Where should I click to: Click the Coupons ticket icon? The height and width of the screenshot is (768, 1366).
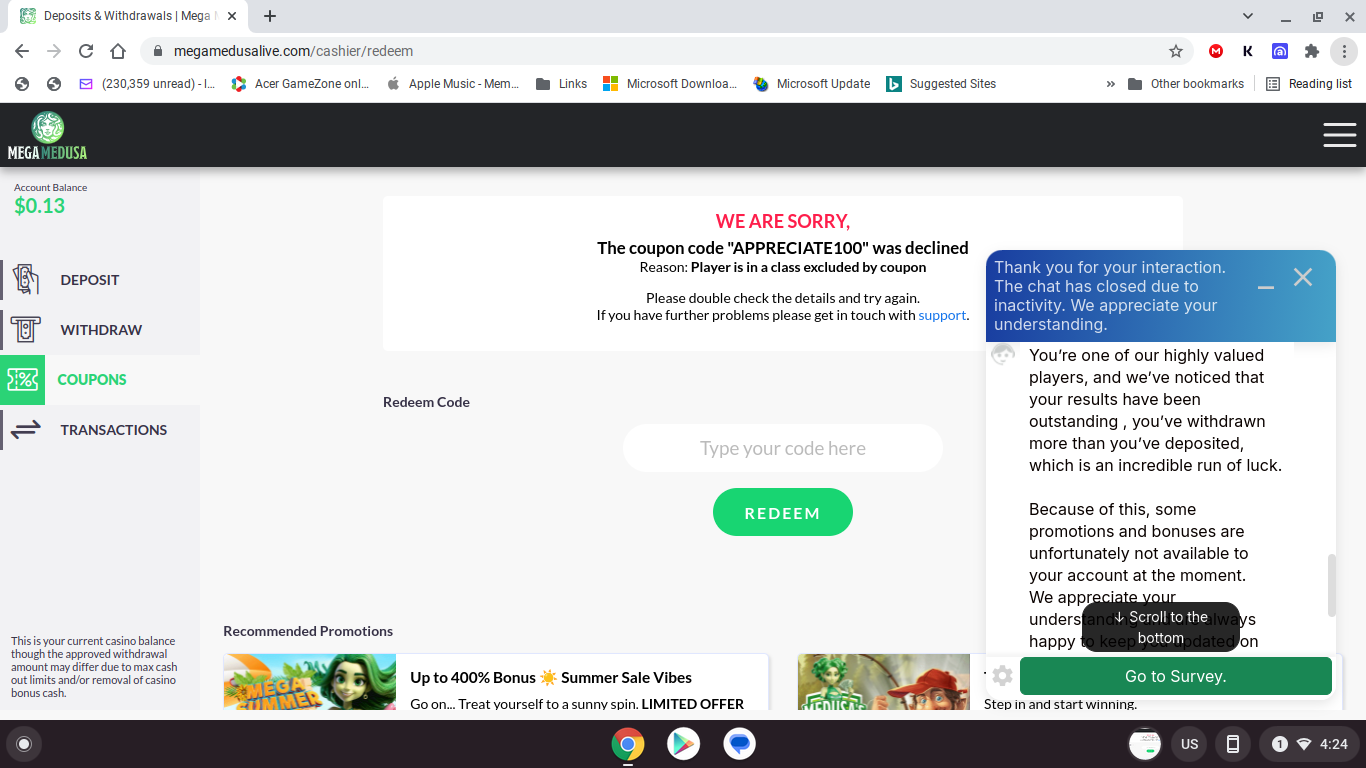point(22,379)
